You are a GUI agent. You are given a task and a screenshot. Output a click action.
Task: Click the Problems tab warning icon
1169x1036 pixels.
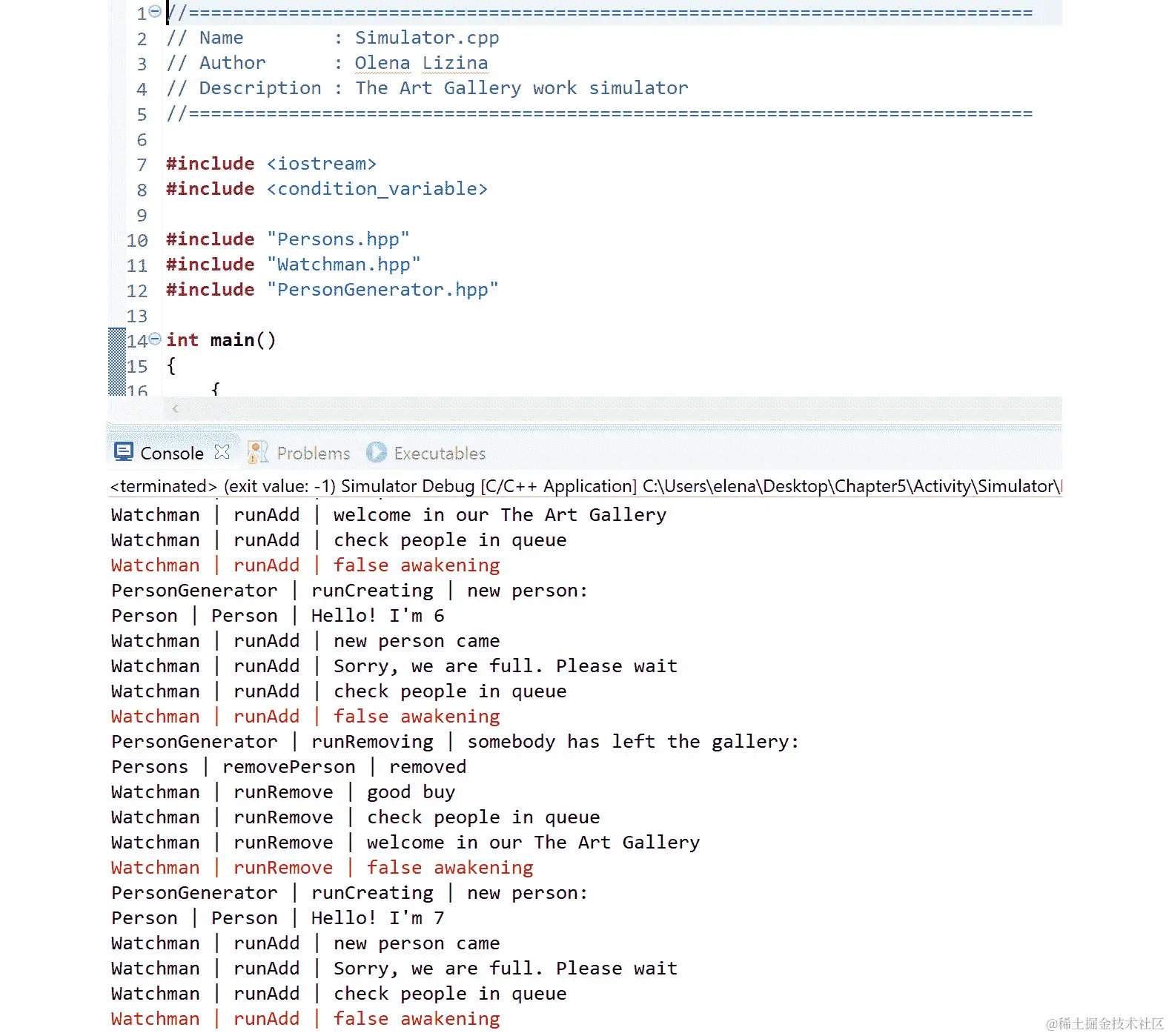[257, 452]
